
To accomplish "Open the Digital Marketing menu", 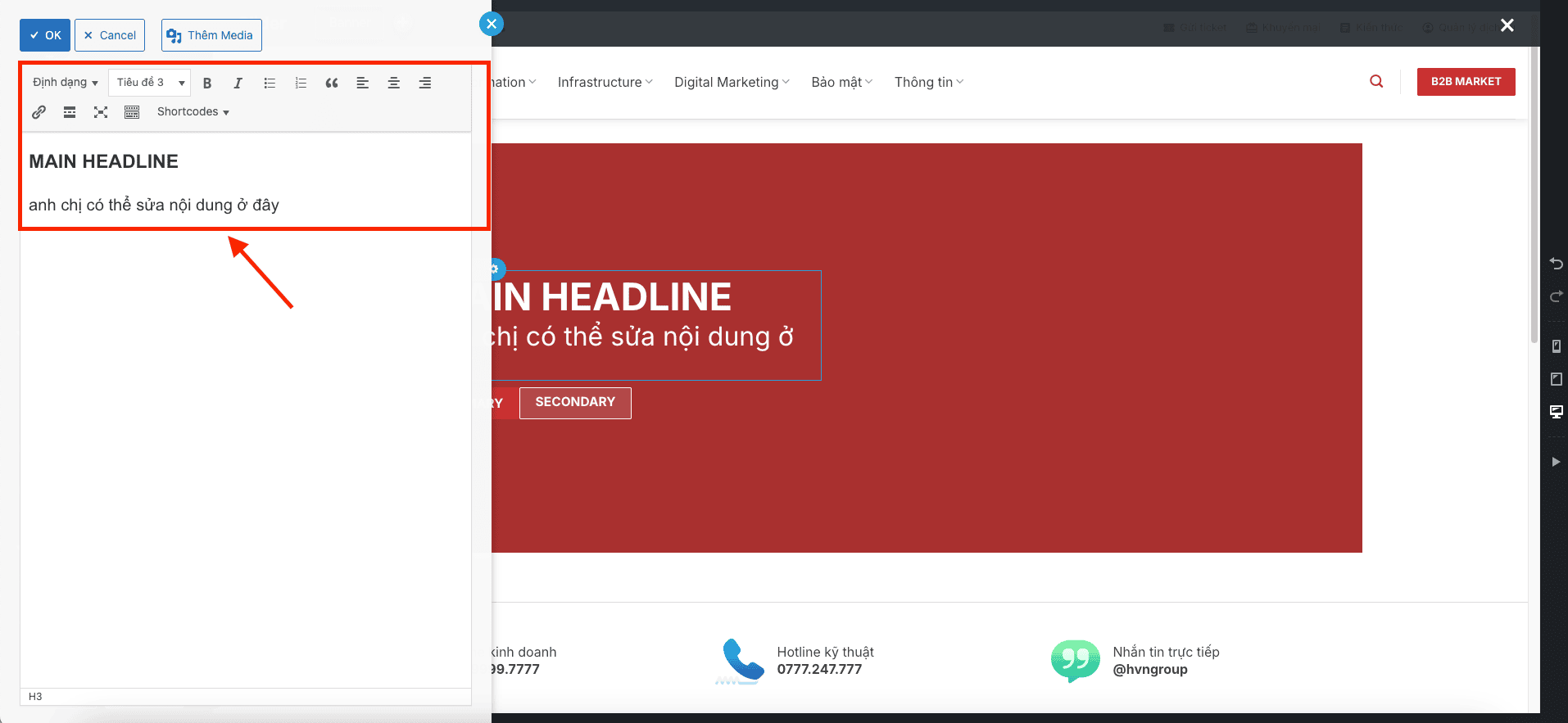I will (732, 82).
